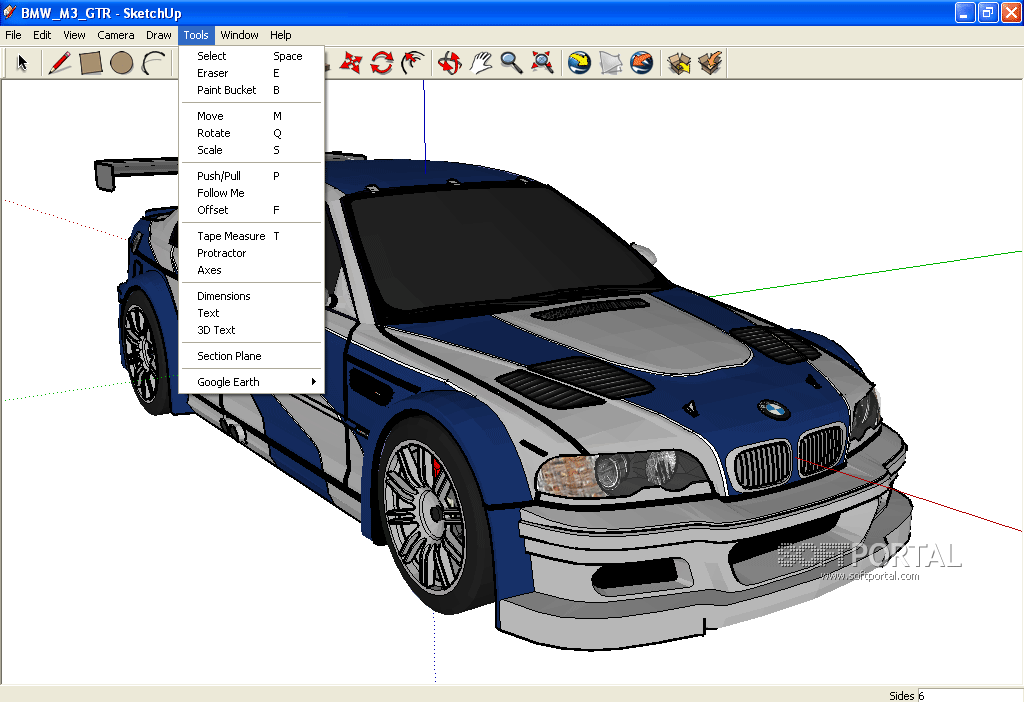1024x702 pixels.
Task: Choose Protractor from the Tools menu
Action: tap(251, 253)
